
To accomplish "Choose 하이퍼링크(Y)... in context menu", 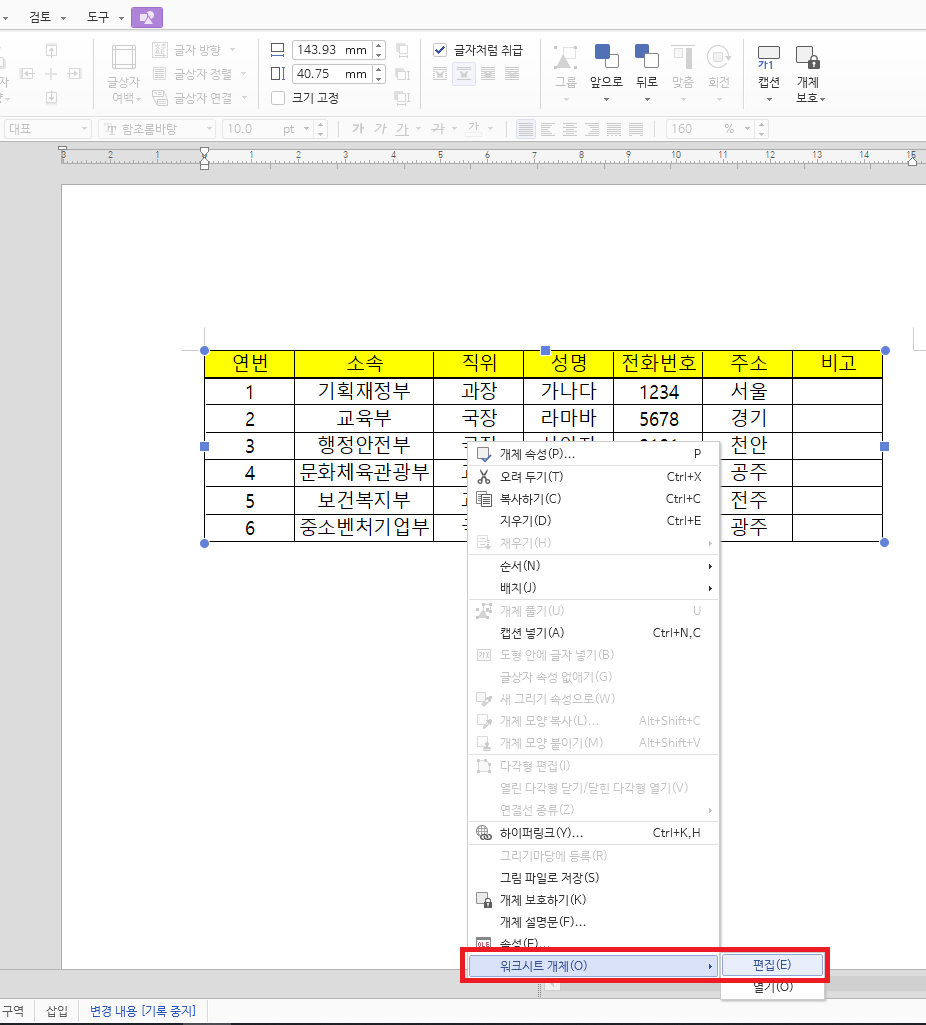I will tap(593, 833).
